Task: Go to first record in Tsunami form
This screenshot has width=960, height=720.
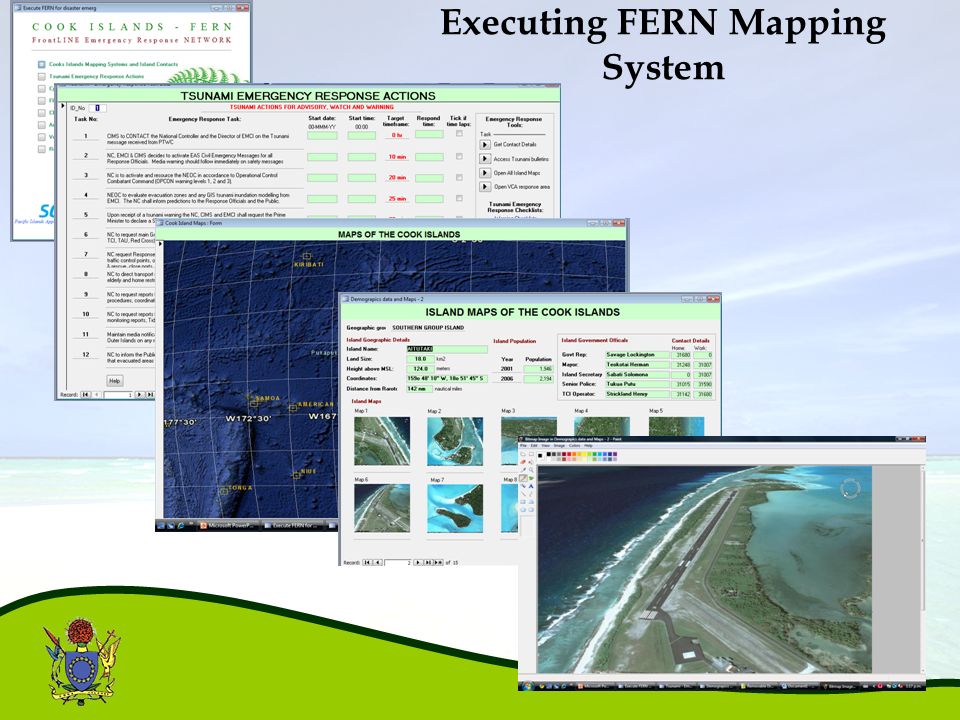Action: (86, 395)
